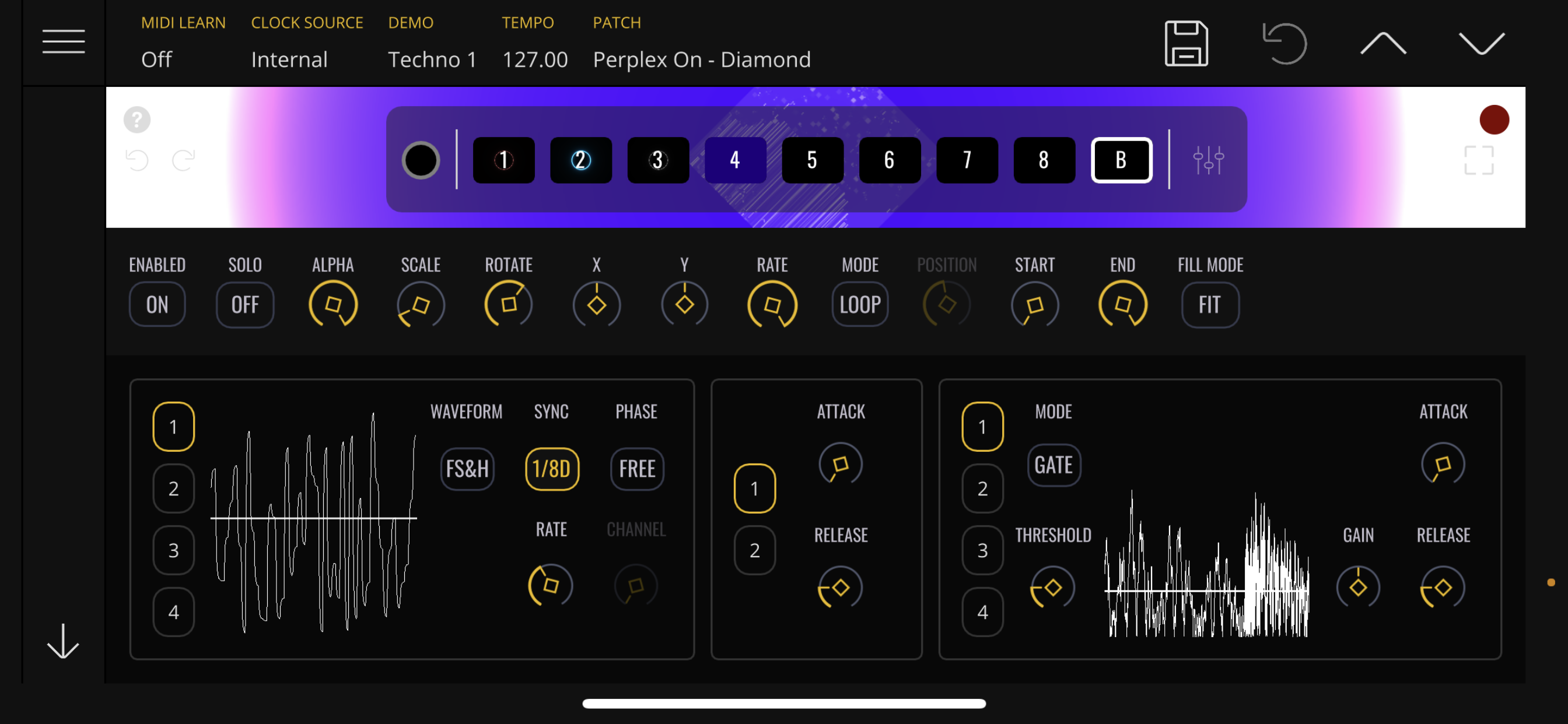
Task: Adjust the GAIN knob
Action: coord(1358,588)
